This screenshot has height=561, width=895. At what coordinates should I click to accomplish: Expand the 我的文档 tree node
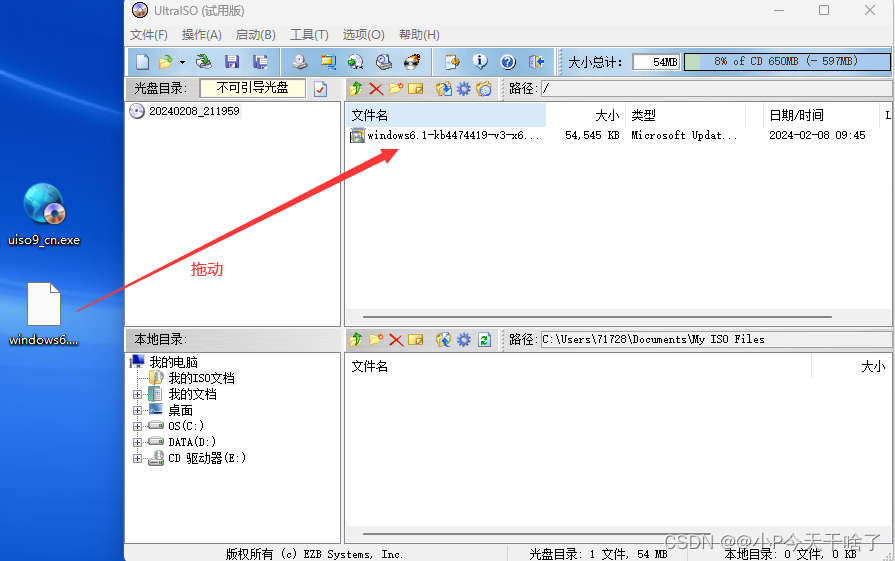[137, 394]
